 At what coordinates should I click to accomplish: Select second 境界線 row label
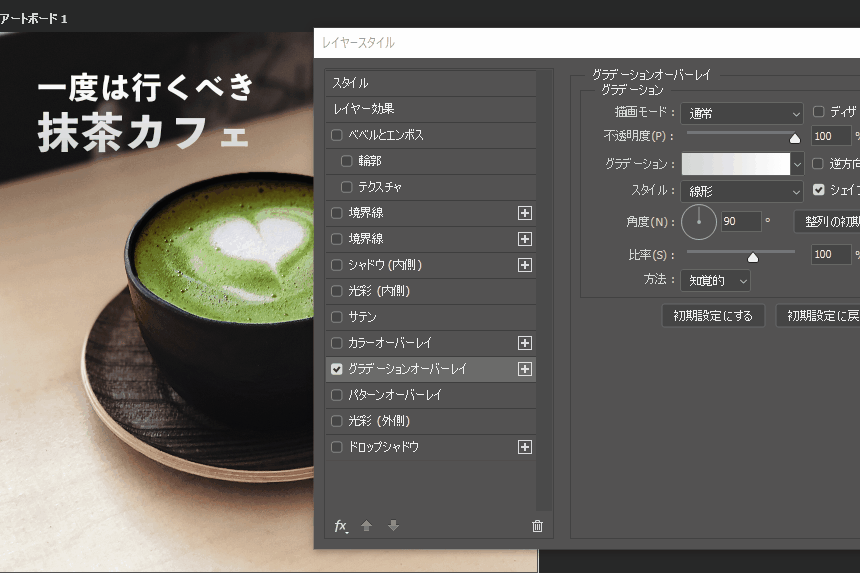pyautogui.click(x=366, y=239)
